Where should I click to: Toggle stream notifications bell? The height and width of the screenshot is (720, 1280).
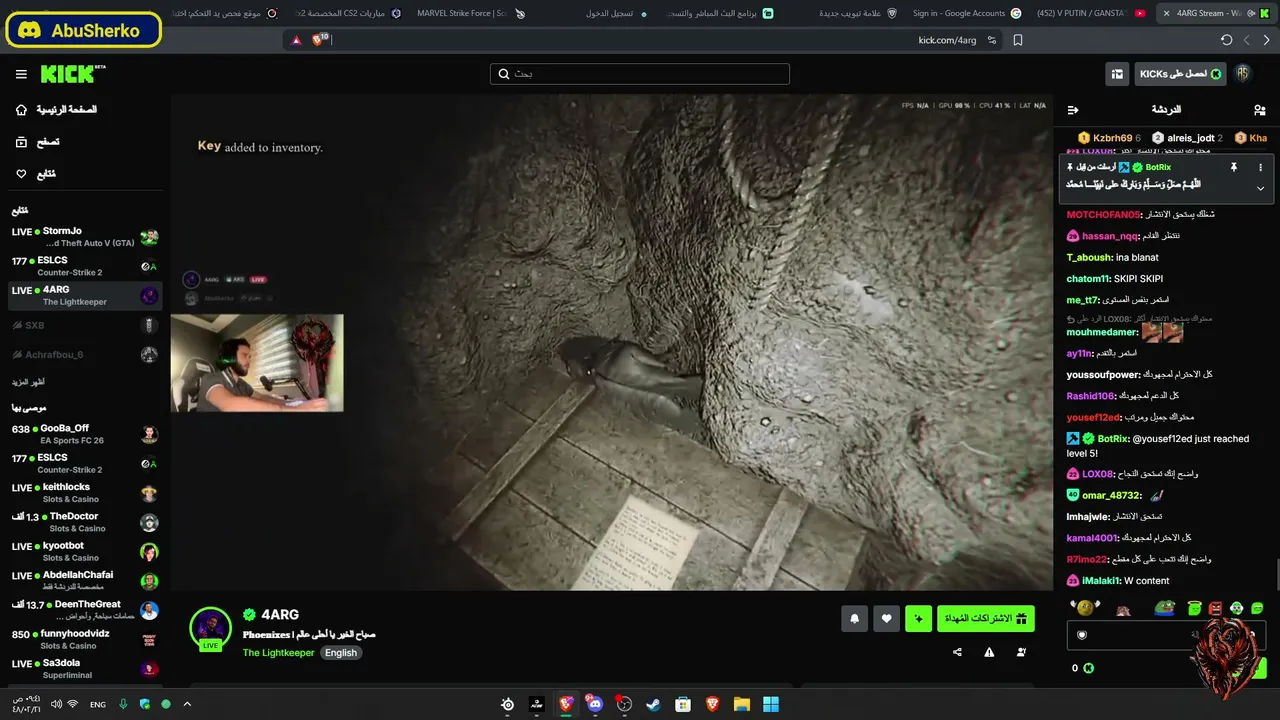[x=854, y=619]
